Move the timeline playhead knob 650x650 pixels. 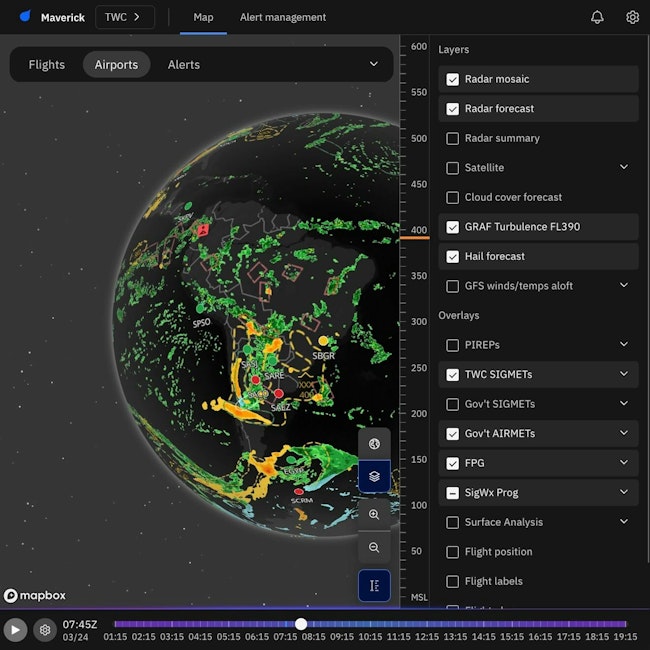click(301, 623)
